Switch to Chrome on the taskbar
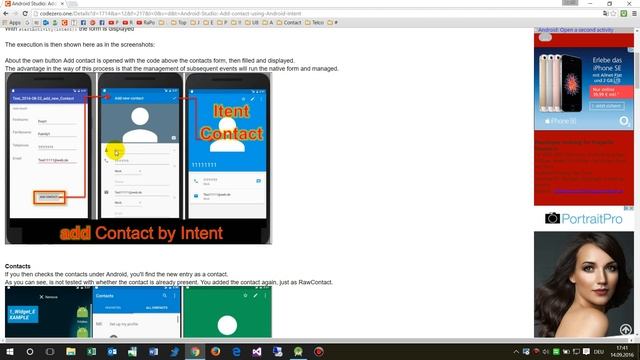640x360 pixels. (195, 351)
